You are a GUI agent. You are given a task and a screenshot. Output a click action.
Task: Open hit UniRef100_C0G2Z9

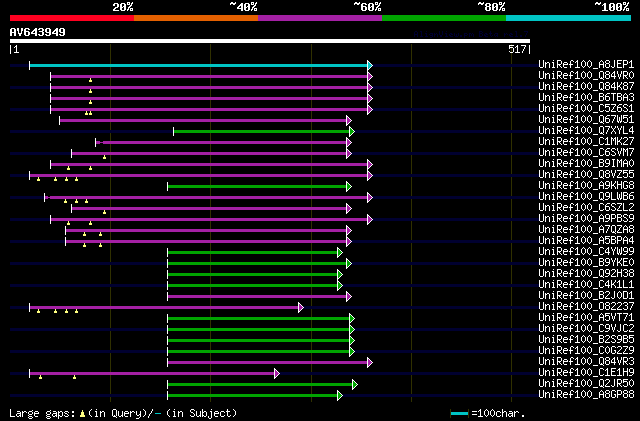[x=586, y=351]
